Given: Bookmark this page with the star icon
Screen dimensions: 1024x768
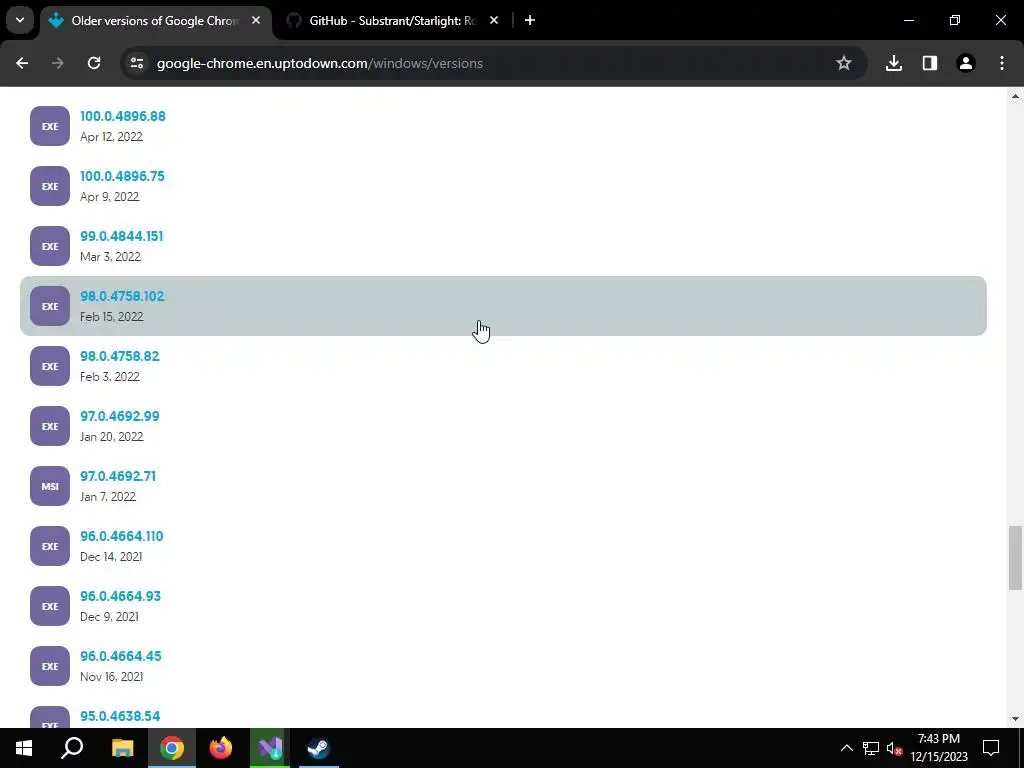Looking at the screenshot, I should 844,63.
